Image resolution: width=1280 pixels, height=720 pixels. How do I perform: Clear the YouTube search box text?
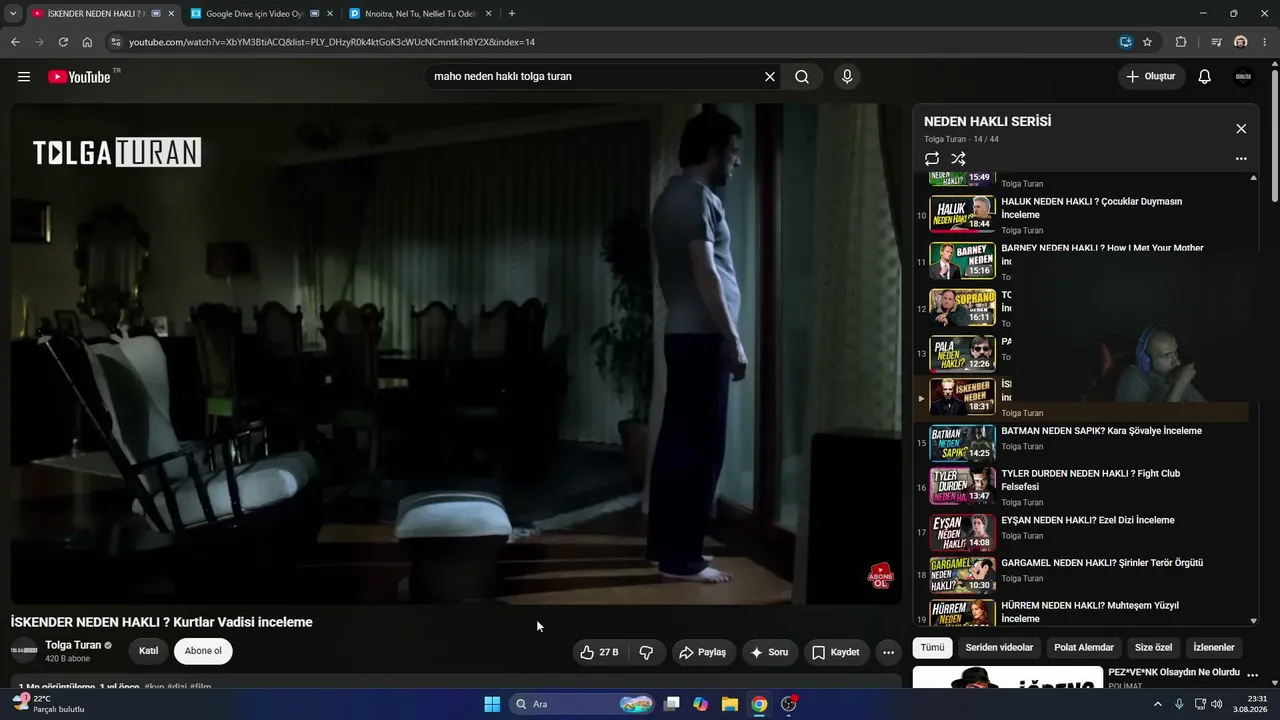tap(770, 77)
